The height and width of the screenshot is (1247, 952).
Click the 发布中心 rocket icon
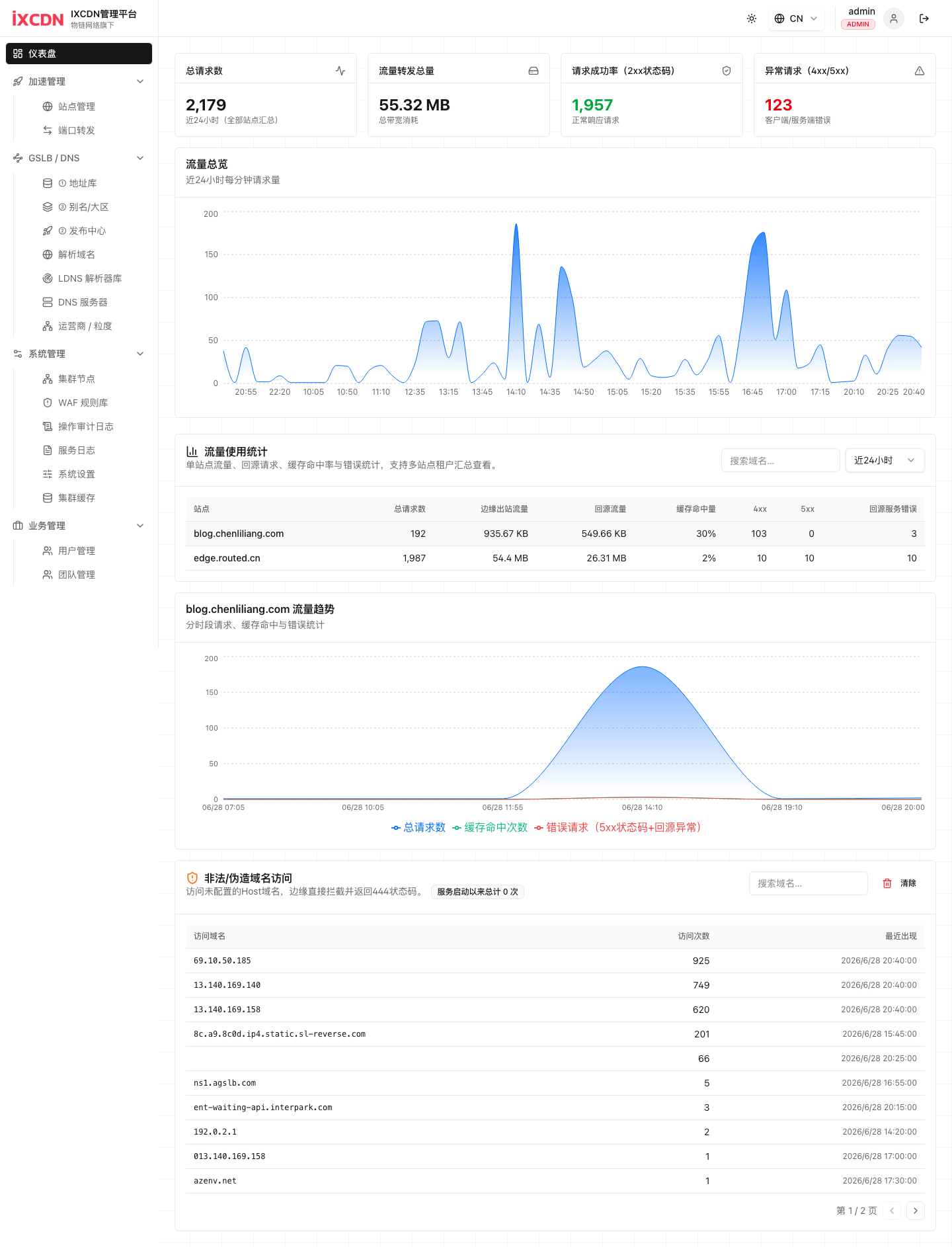(48, 231)
